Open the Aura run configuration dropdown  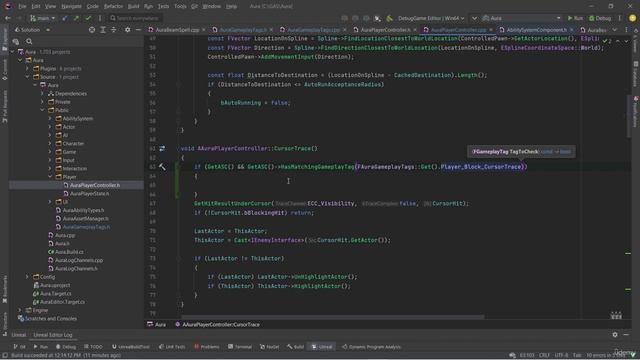click(522, 18)
